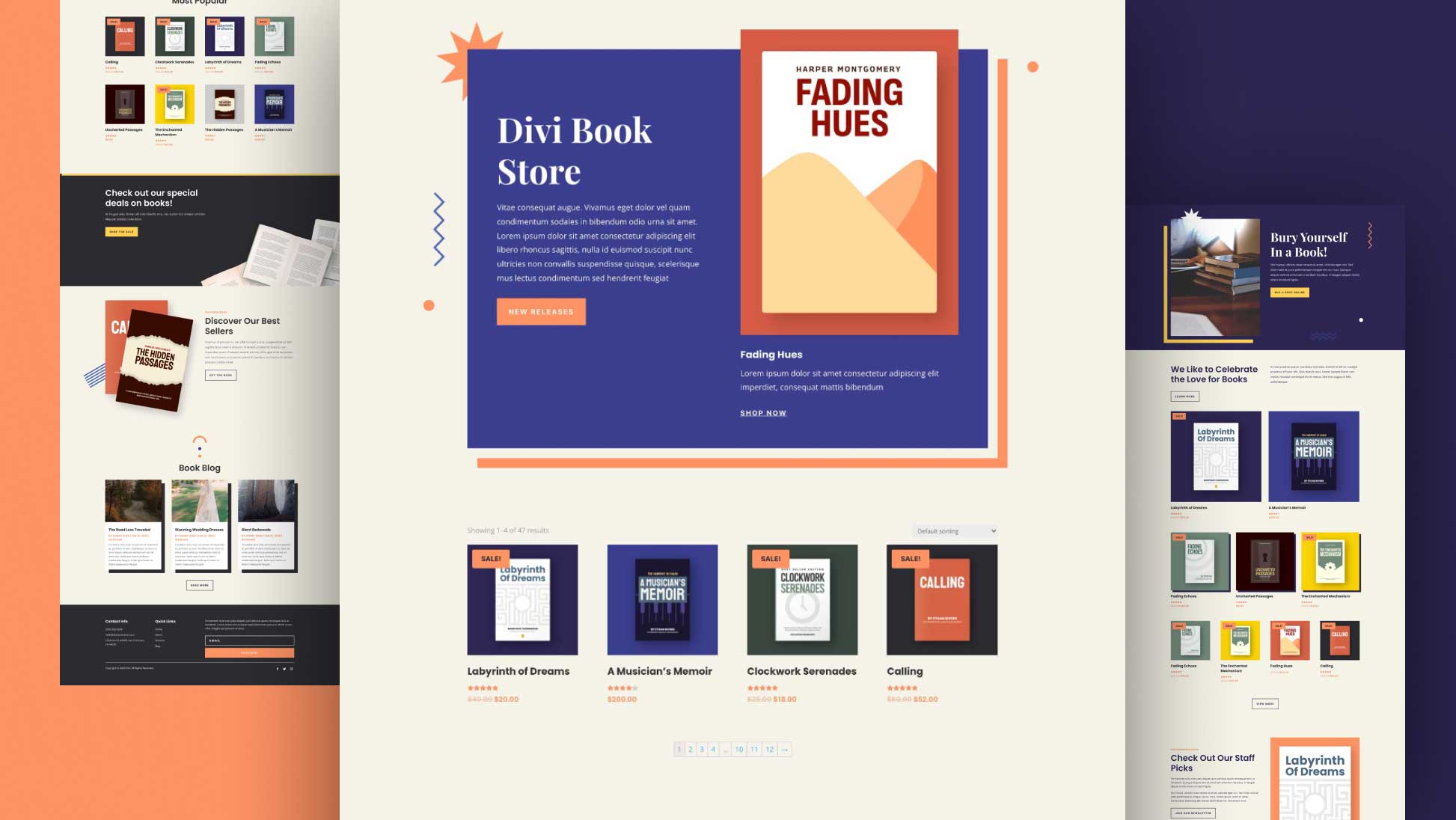This screenshot has height=820, width=1456.
Task: Click page number '2' in pagination
Action: tap(690, 749)
